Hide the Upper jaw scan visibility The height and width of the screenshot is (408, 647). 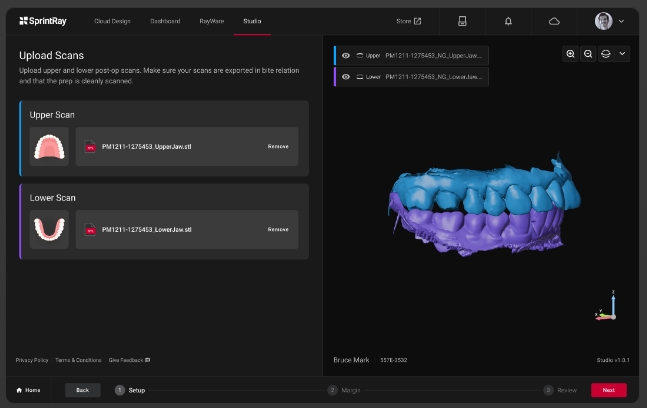346,56
